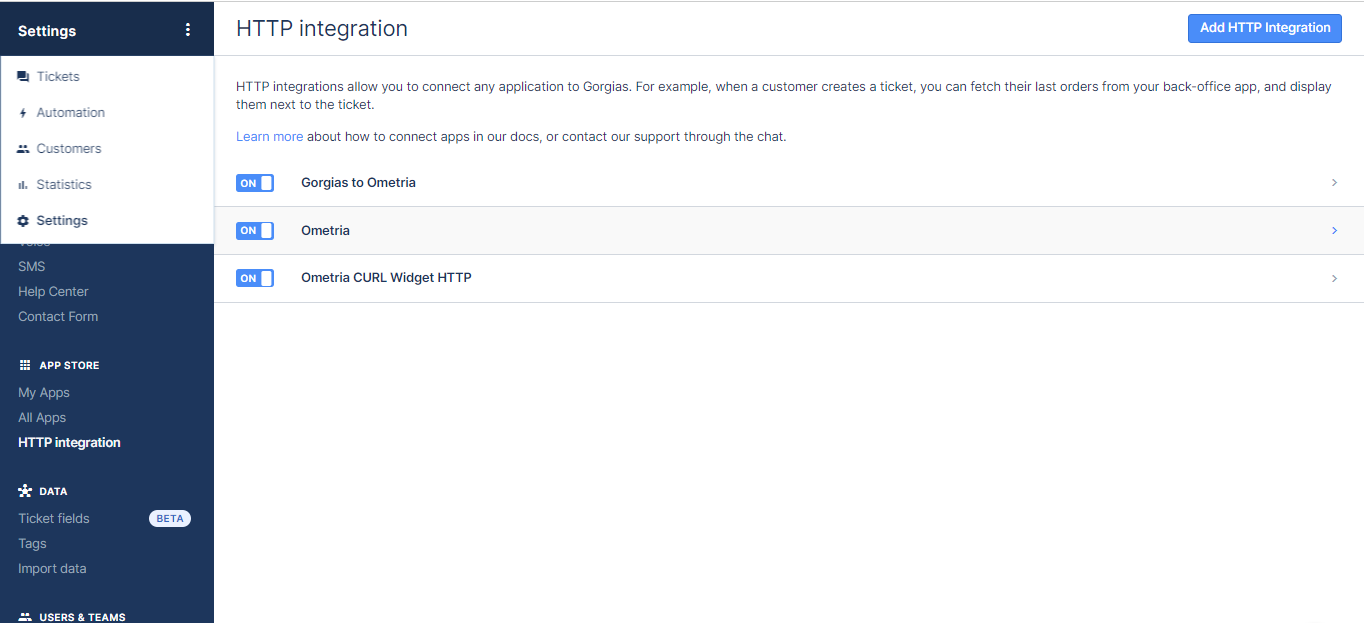Open the App Store grid icon
This screenshot has width=1364, height=623.
(24, 364)
